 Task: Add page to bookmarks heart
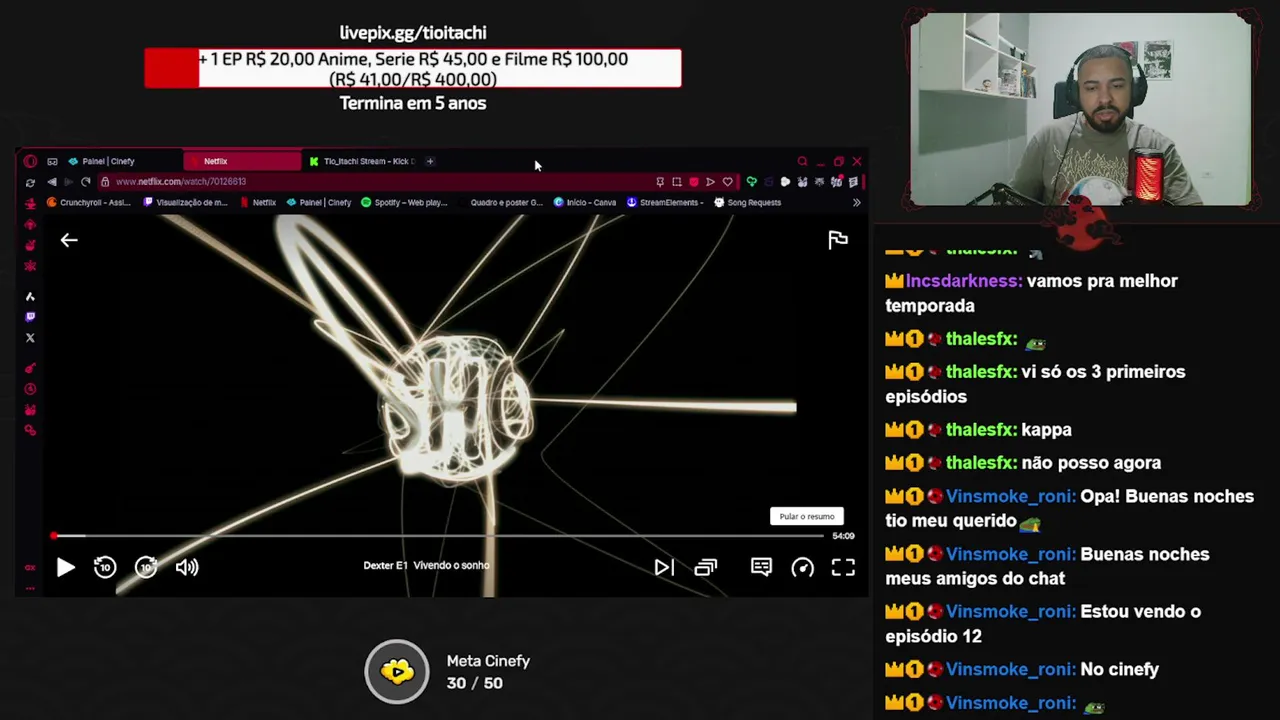728,182
